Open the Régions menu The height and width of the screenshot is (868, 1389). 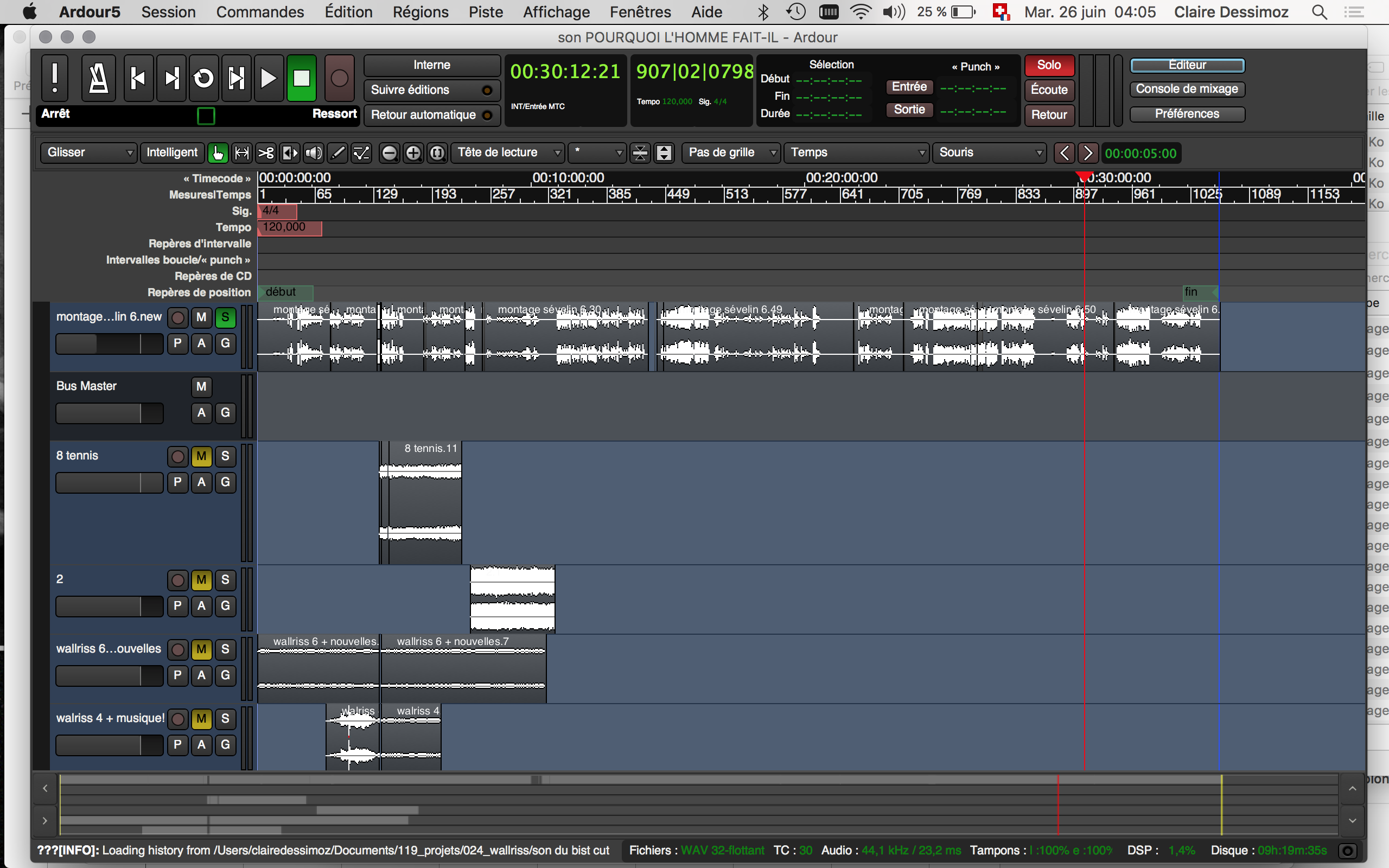tap(420, 12)
